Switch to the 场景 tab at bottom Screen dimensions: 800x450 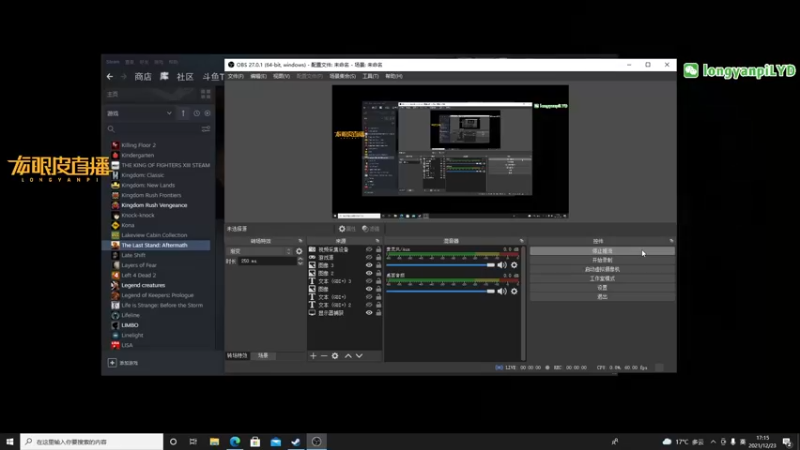(x=263, y=356)
